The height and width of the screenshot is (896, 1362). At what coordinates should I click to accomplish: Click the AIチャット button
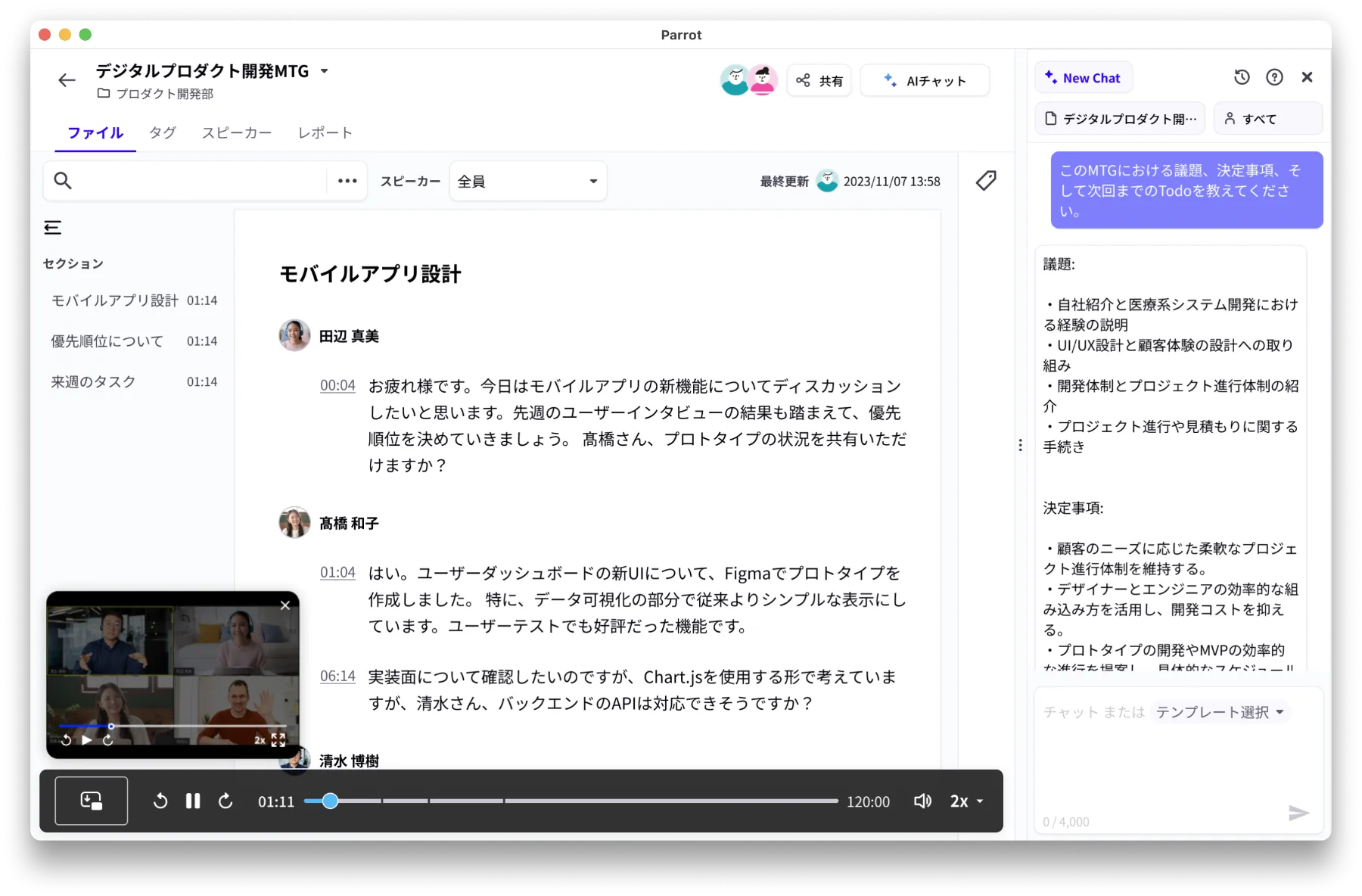tap(925, 80)
